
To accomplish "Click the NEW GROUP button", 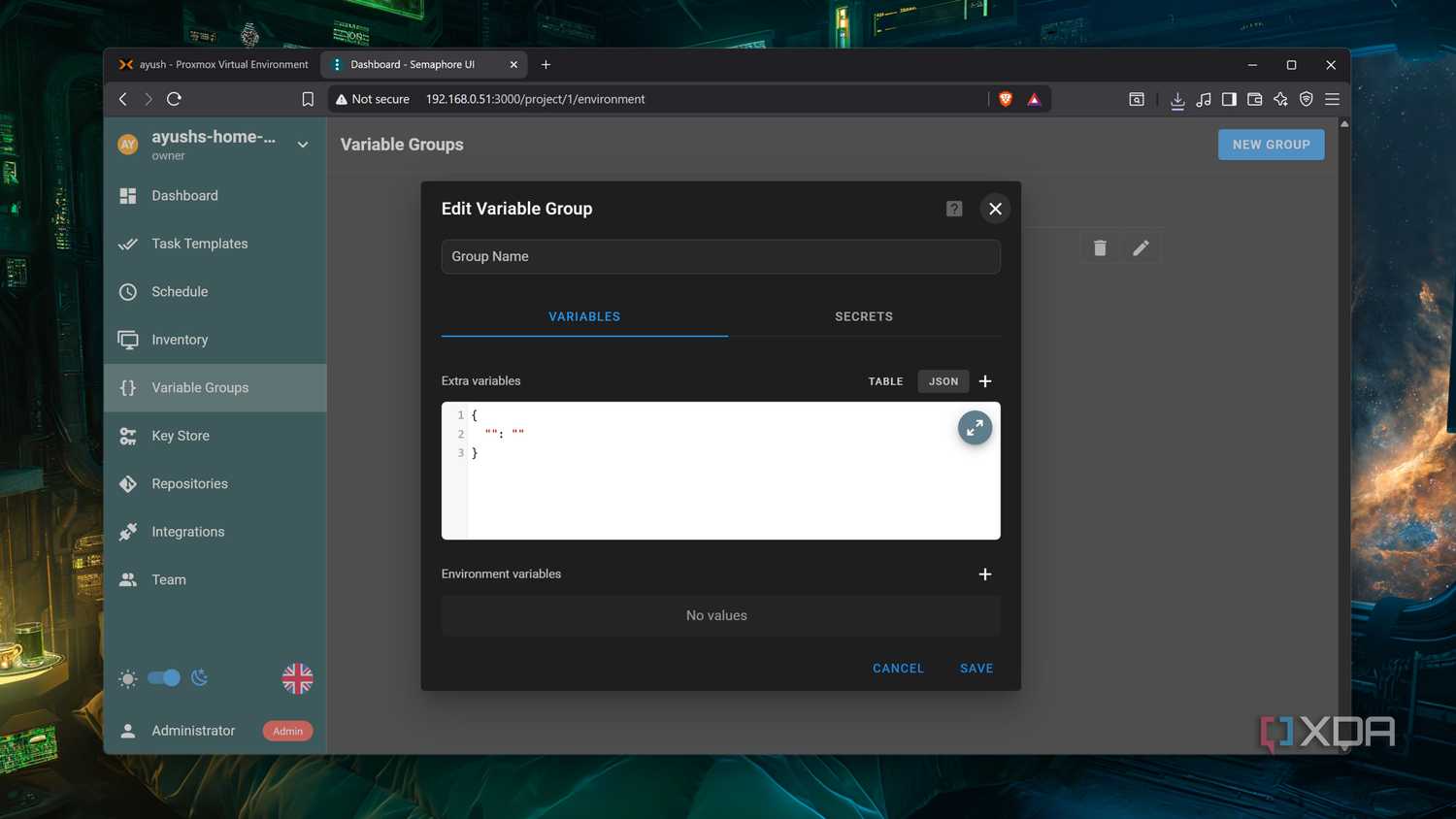I will tap(1272, 145).
